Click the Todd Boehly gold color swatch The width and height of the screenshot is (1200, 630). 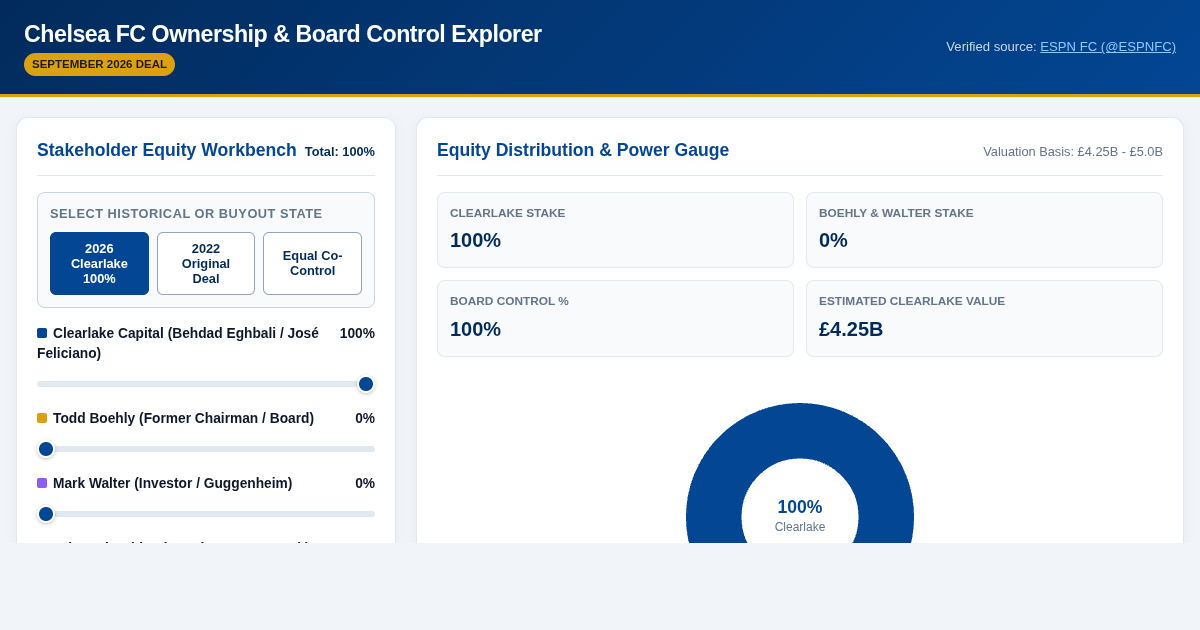(42, 418)
